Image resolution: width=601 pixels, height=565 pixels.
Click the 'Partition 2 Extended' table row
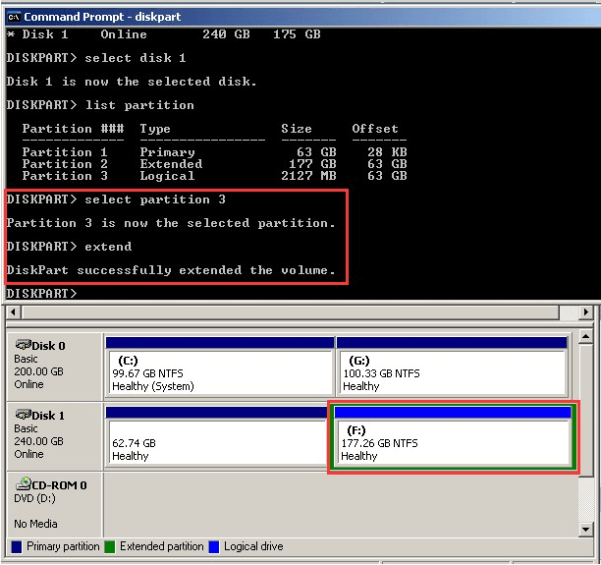click(x=215, y=164)
